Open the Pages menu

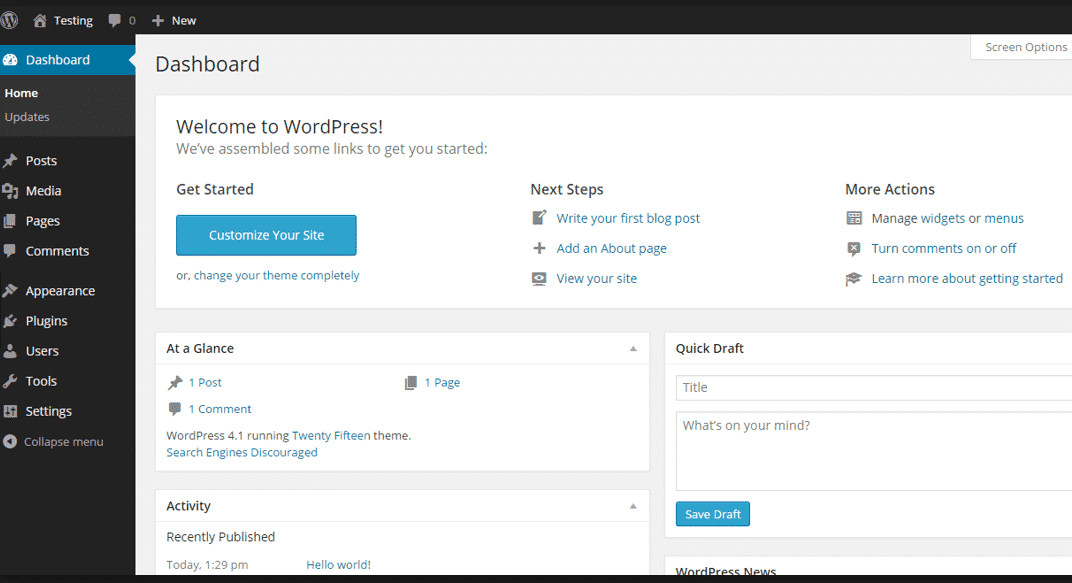(x=42, y=221)
